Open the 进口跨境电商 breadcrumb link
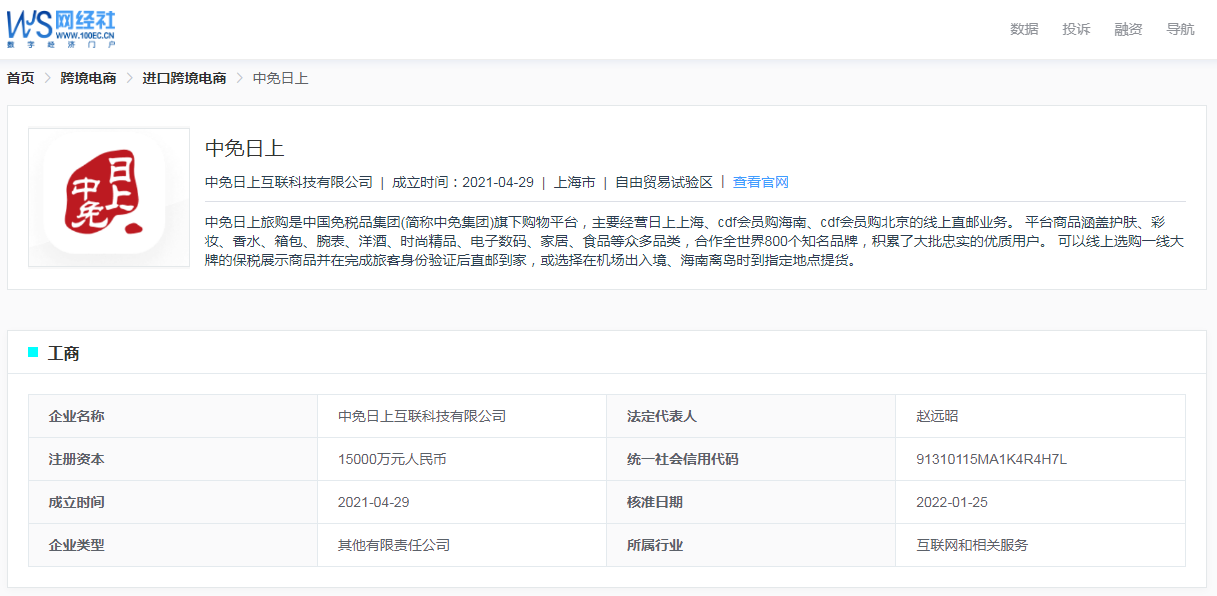Viewport: 1217px width, 596px height. coord(184,78)
